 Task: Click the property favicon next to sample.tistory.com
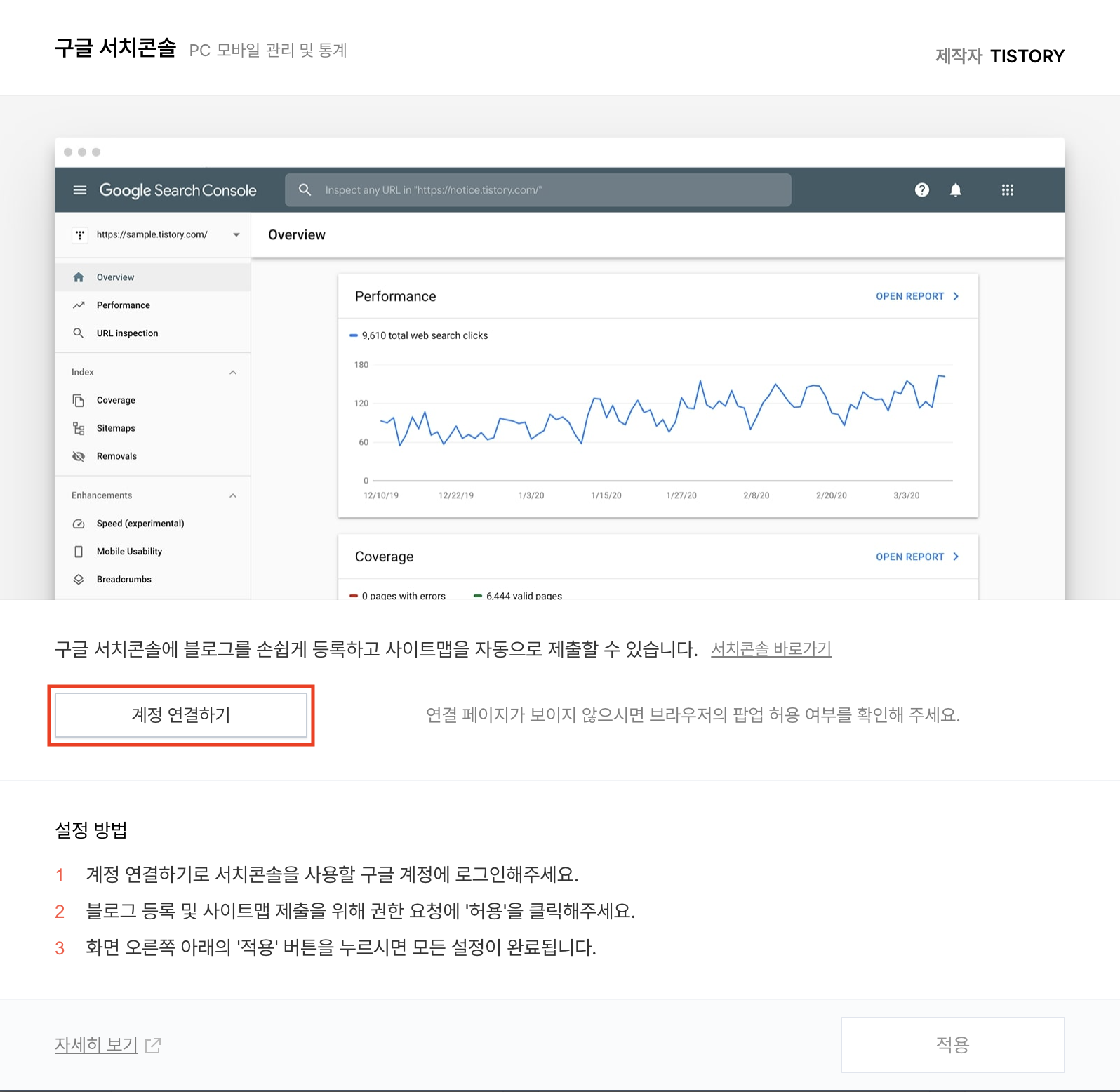[x=80, y=235]
